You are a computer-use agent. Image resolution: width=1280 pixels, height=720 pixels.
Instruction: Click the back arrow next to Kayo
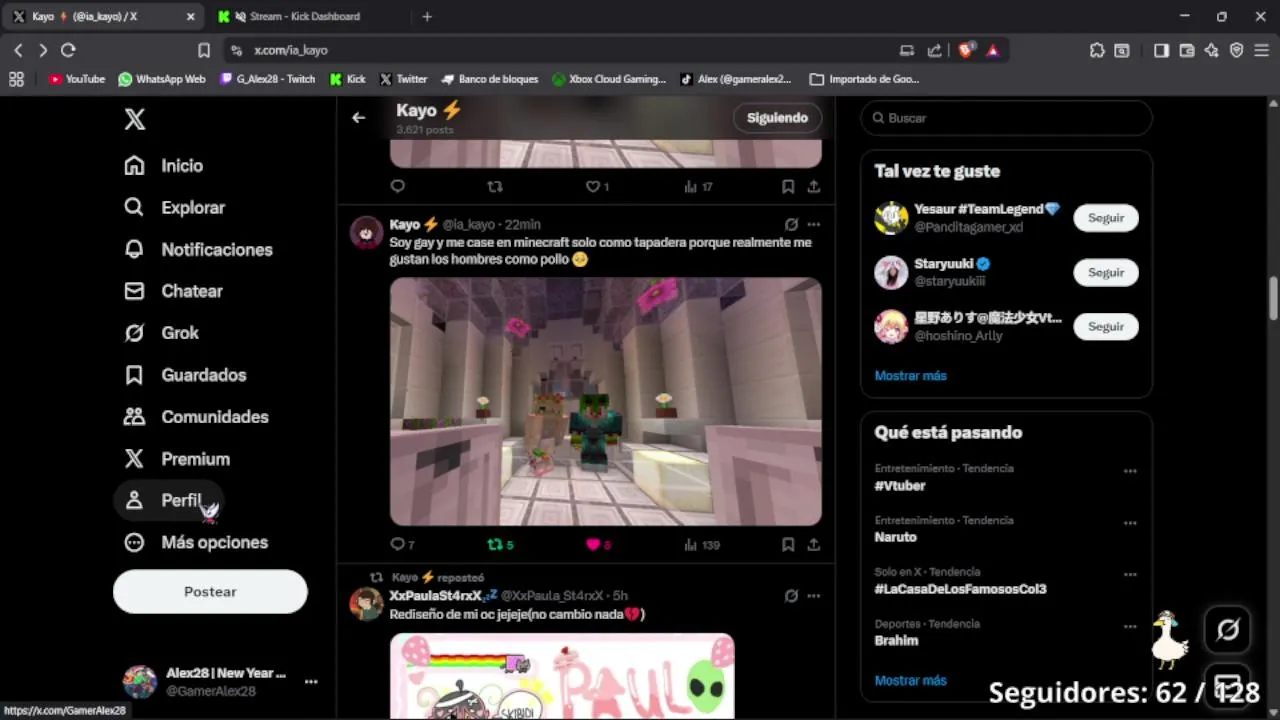pos(358,118)
